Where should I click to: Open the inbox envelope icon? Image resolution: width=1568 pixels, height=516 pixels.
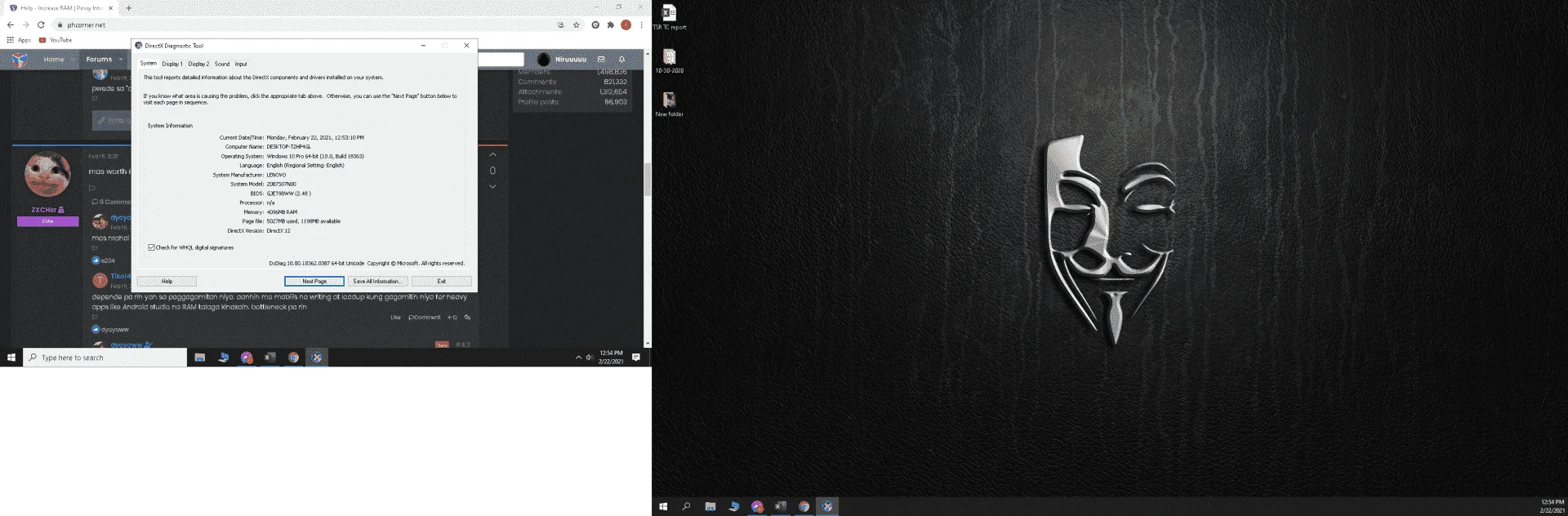tap(601, 60)
